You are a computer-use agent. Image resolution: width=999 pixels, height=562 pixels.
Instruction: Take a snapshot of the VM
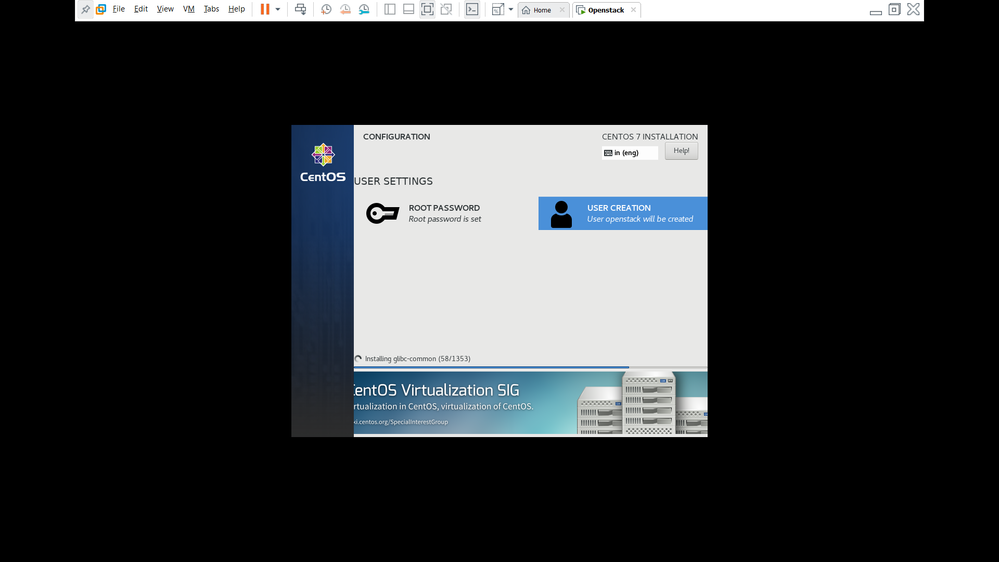pyautogui.click(x=326, y=9)
